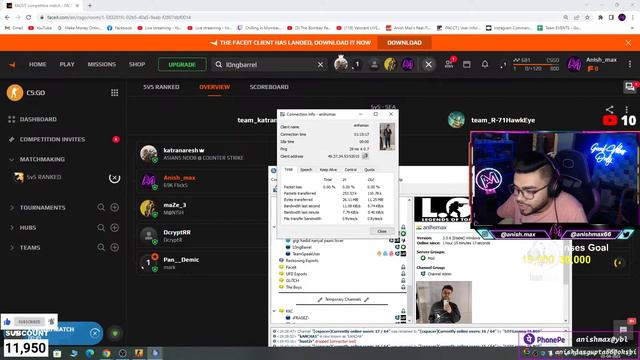Image resolution: width=640 pixels, height=360 pixels.
Task: Click Close button in Connection Info dialog
Action: (x=382, y=231)
